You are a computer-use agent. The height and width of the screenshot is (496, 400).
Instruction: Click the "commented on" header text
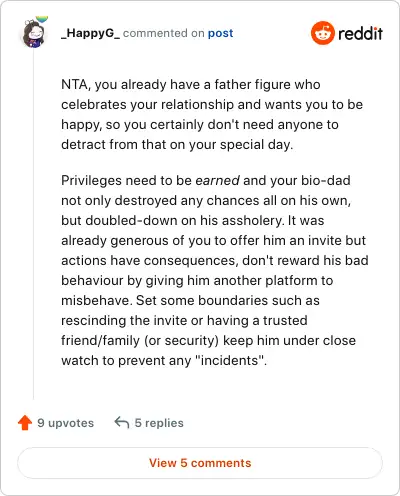(x=164, y=33)
